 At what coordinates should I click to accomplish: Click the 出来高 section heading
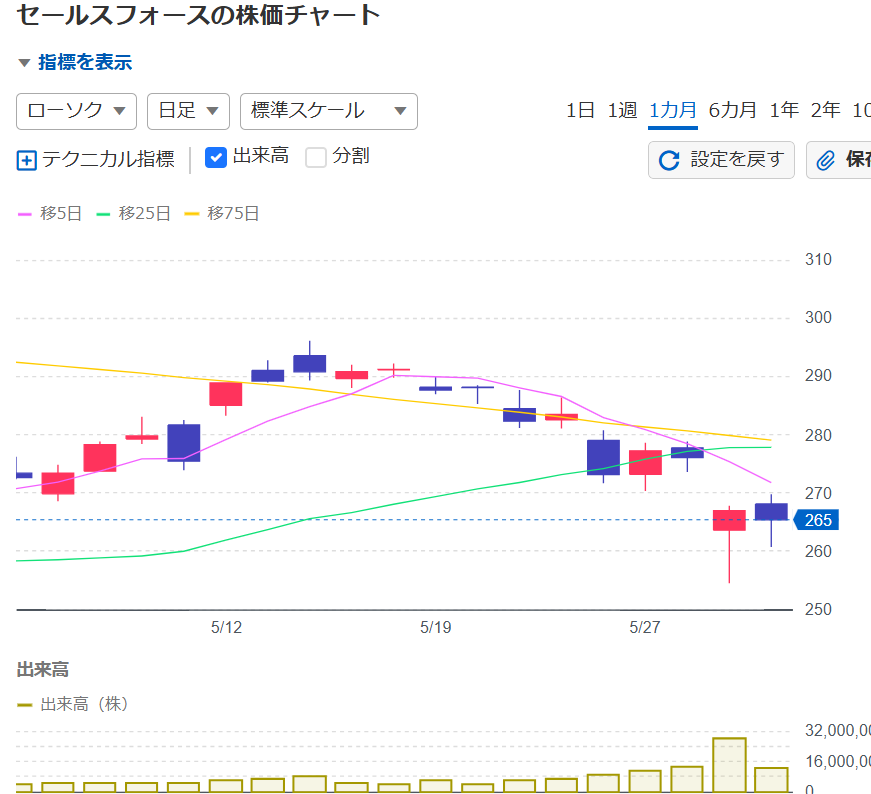click(x=43, y=670)
